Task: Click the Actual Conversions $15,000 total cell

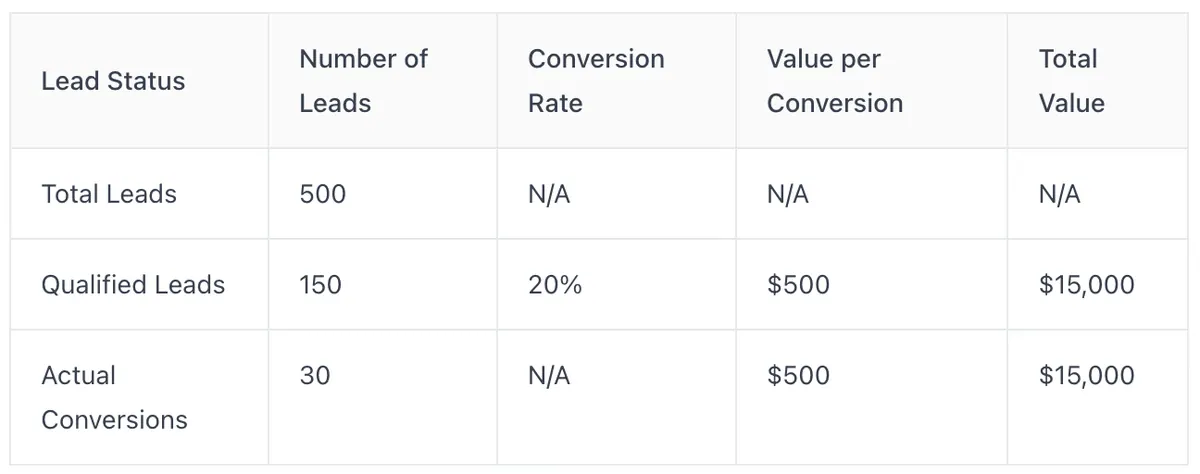Action: 1087,376
